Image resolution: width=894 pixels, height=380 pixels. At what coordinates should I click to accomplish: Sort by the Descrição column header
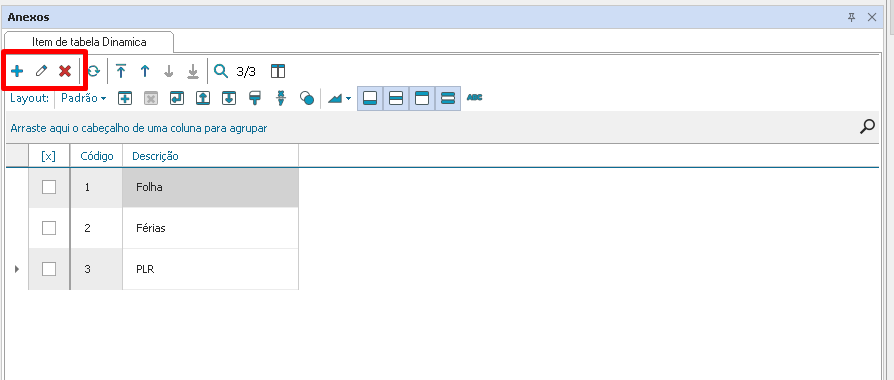click(x=210, y=156)
